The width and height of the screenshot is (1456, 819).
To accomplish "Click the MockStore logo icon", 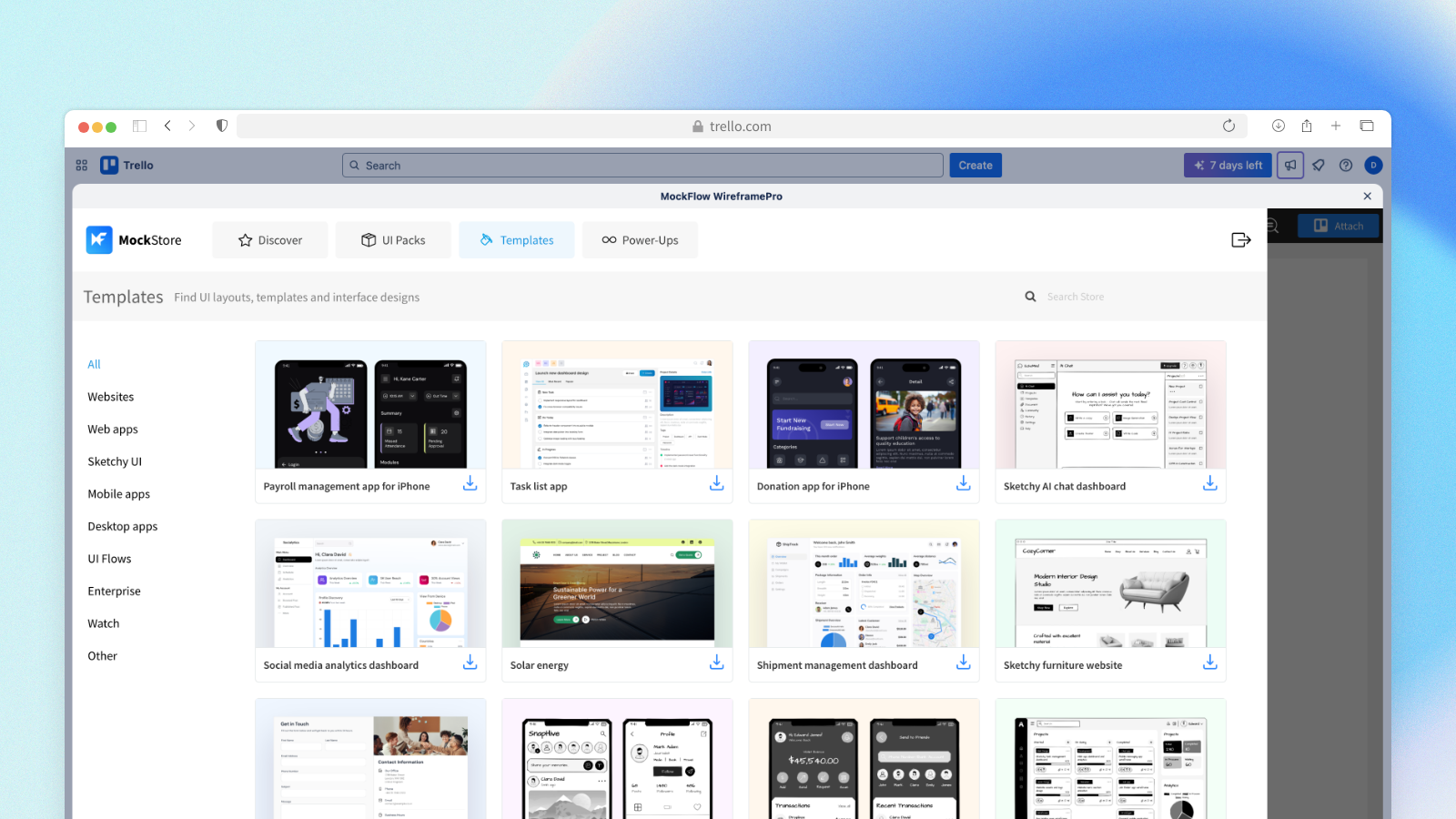I will [99, 239].
